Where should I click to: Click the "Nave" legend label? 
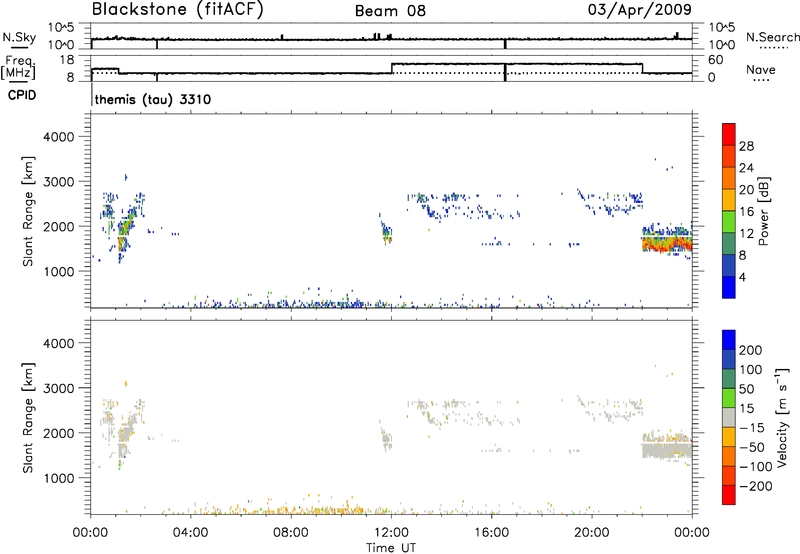[x=761, y=70]
